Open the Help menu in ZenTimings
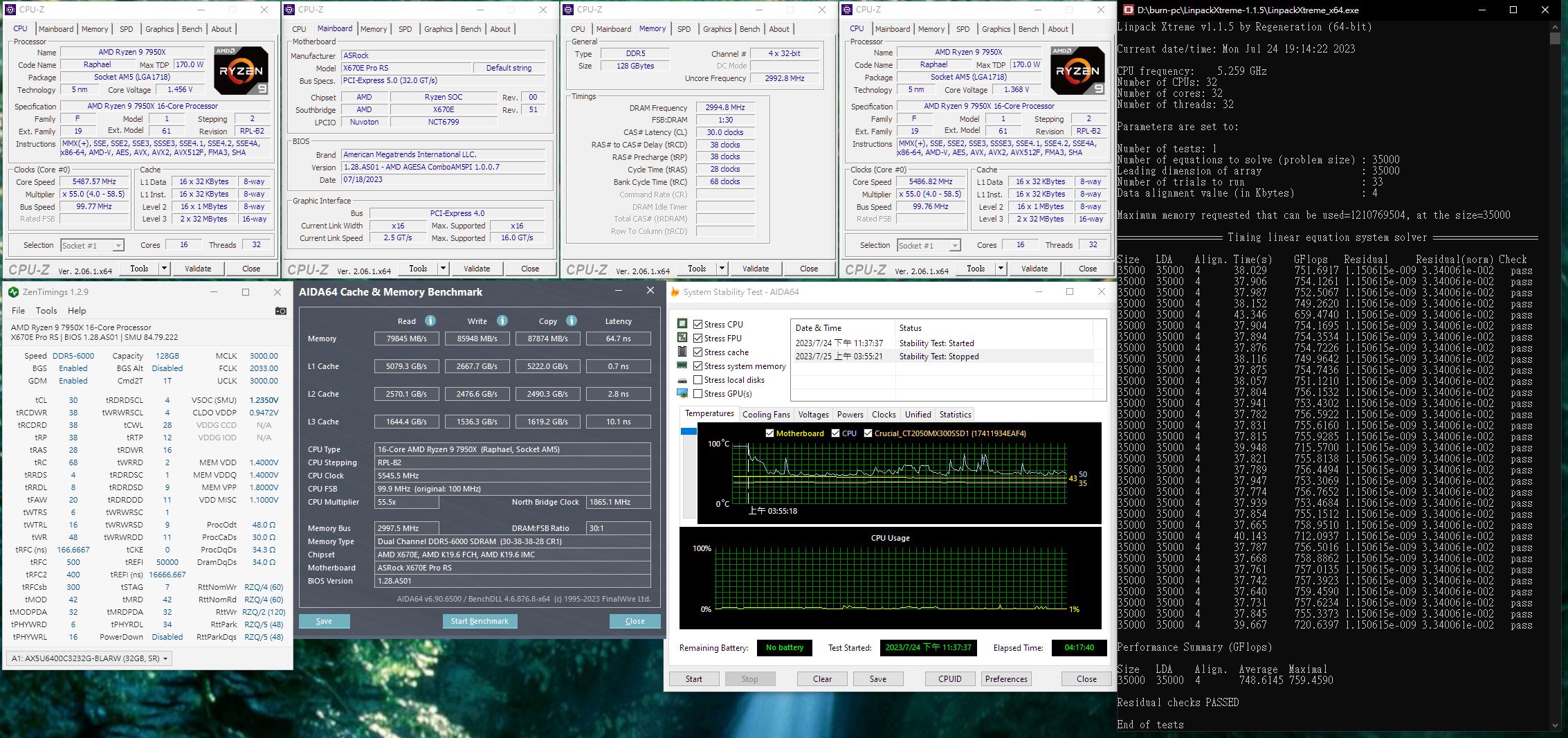This screenshot has height=738, width=1568. [x=77, y=310]
